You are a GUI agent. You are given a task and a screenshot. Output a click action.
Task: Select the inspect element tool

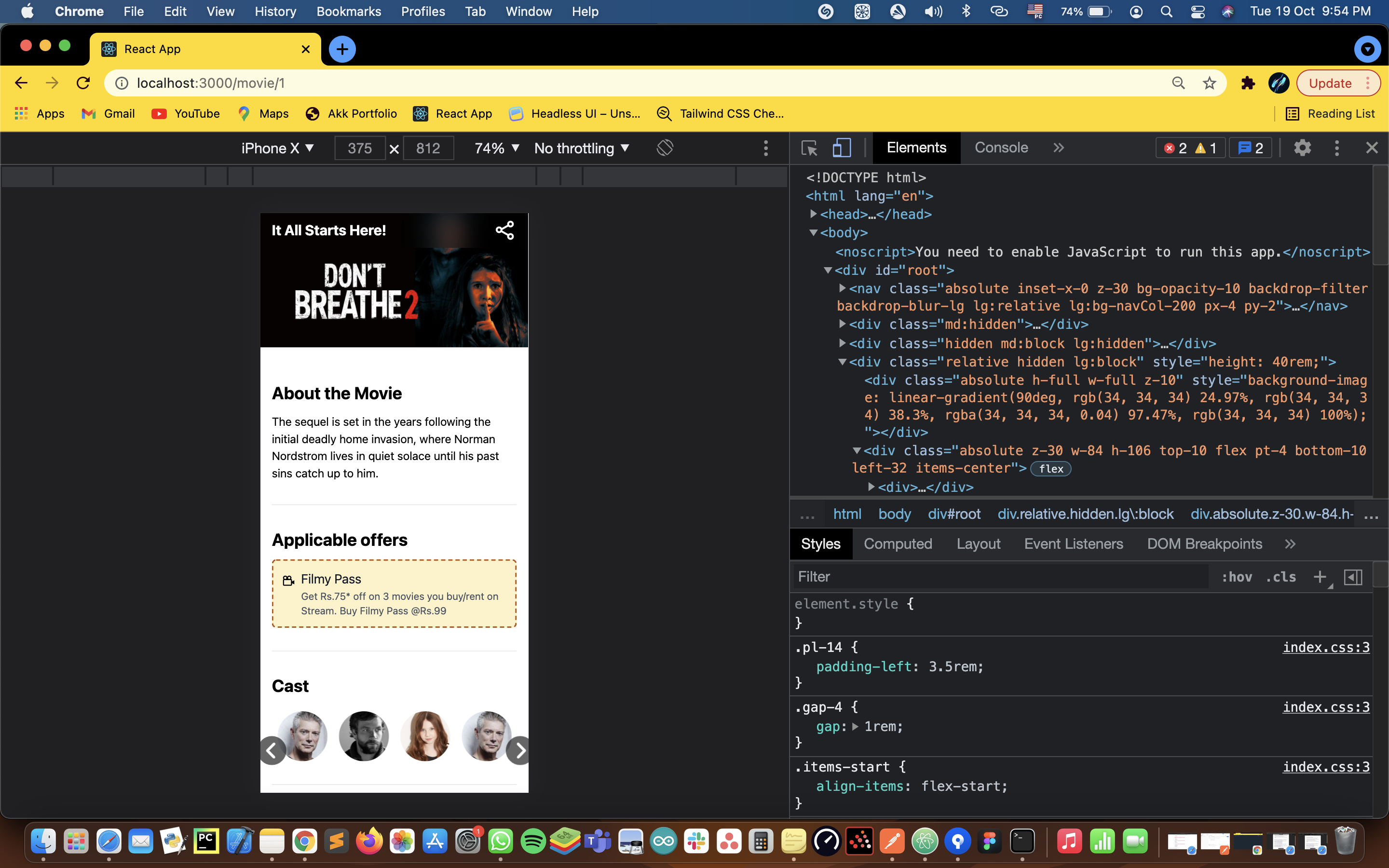click(808, 148)
